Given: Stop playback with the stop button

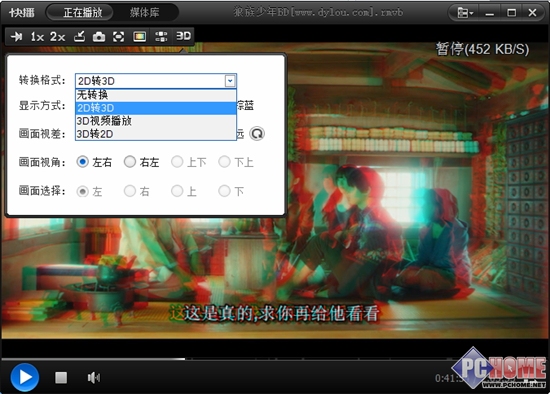Looking at the screenshot, I should [61, 378].
